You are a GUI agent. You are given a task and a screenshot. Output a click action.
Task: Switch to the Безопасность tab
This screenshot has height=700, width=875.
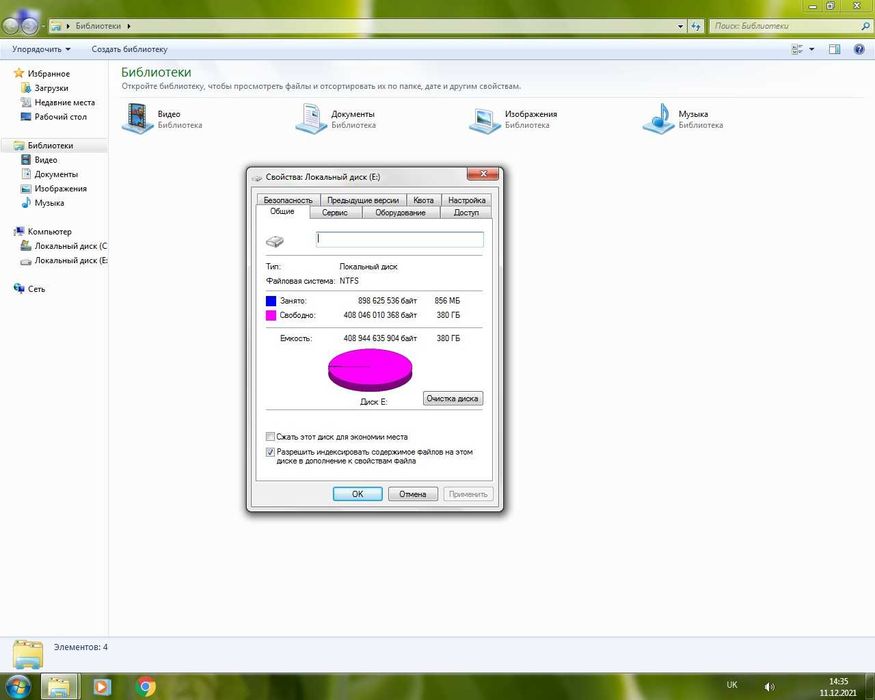click(288, 200)
